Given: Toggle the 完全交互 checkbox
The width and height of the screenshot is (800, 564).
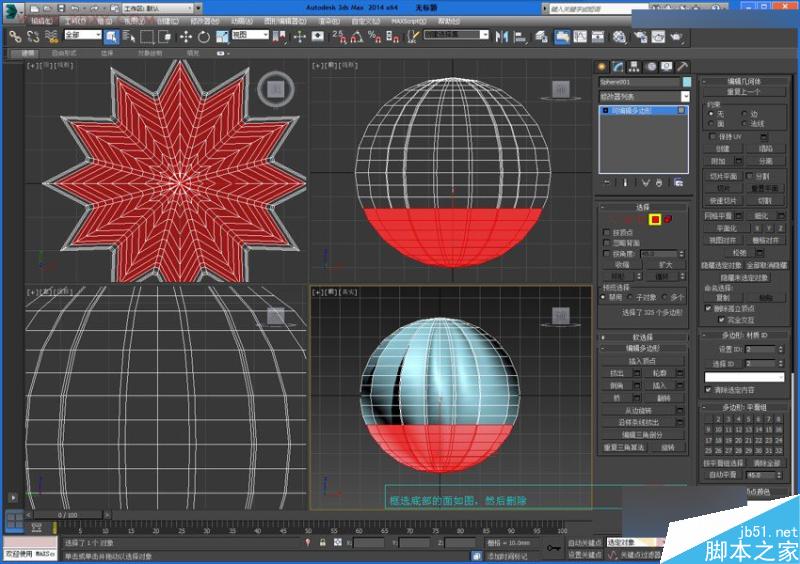Looking at the screenshot, I should pyautogui.click(x=721, y=320).
